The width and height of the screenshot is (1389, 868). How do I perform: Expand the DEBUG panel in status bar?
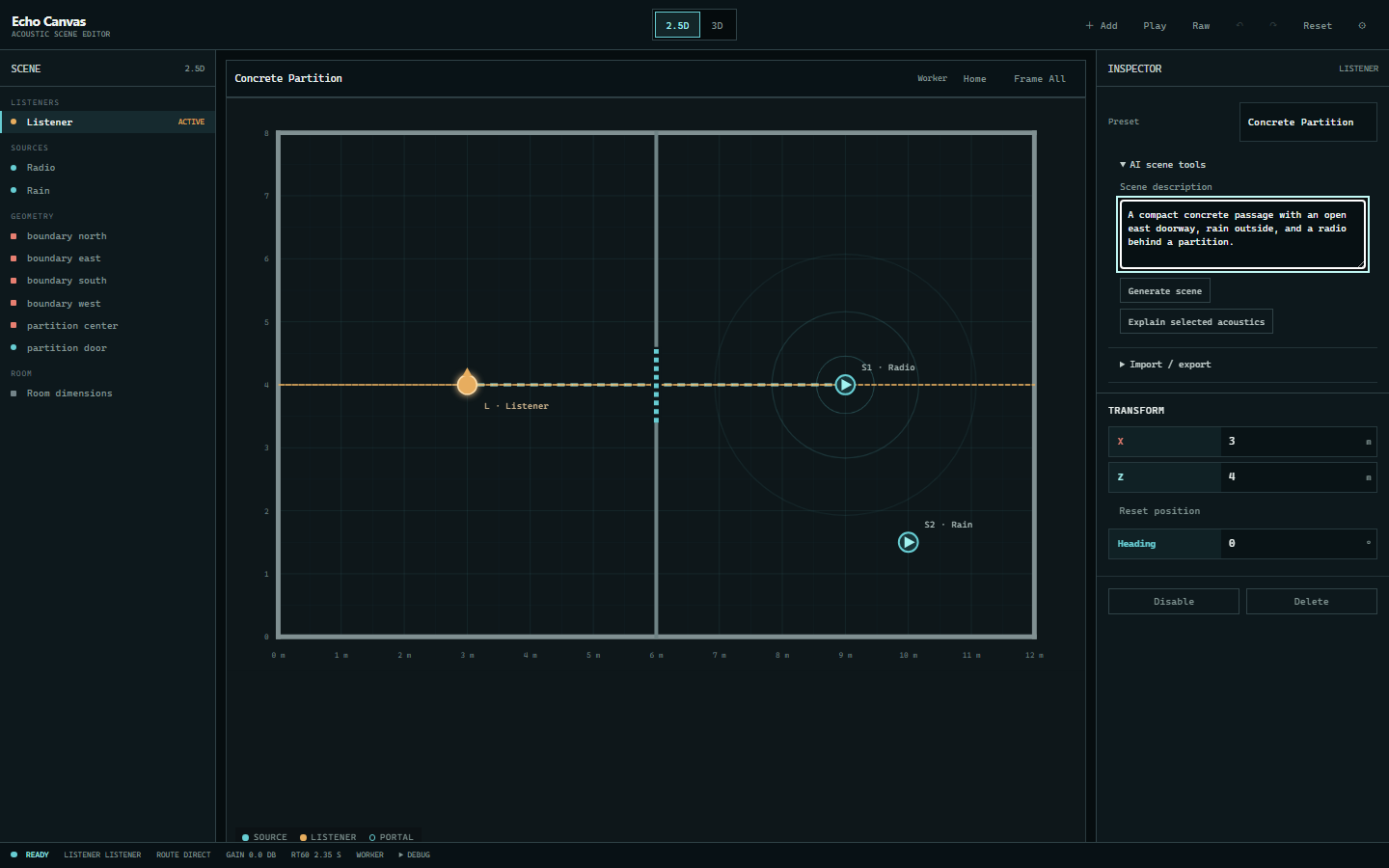[415, 854]
